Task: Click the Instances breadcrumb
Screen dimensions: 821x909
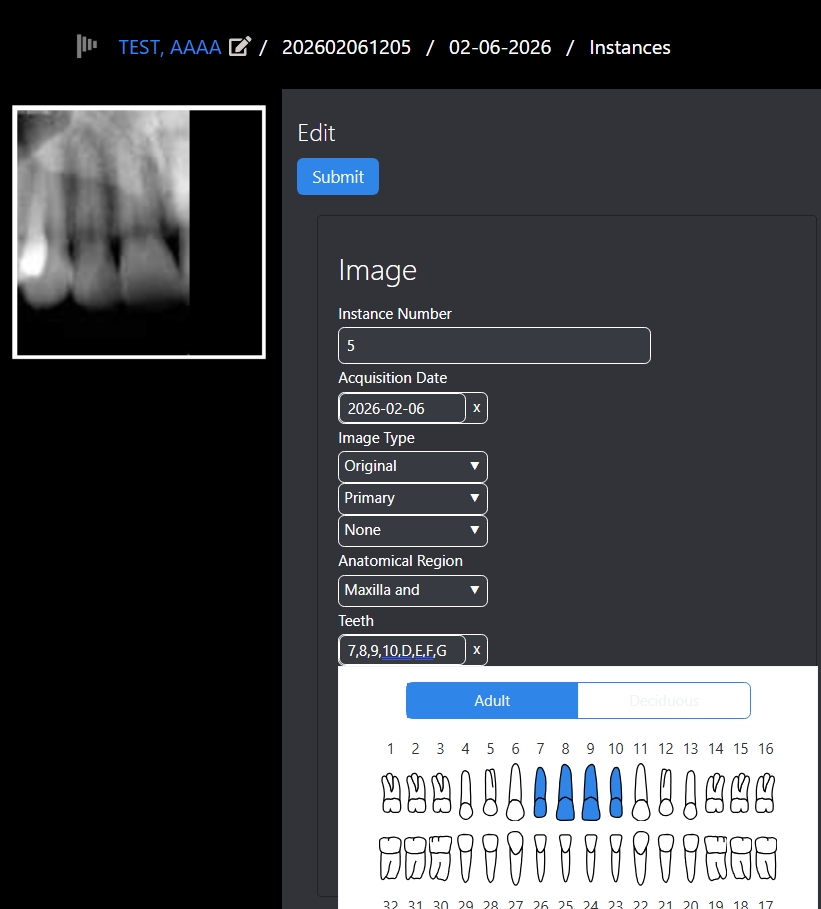Action: [630, 47]
